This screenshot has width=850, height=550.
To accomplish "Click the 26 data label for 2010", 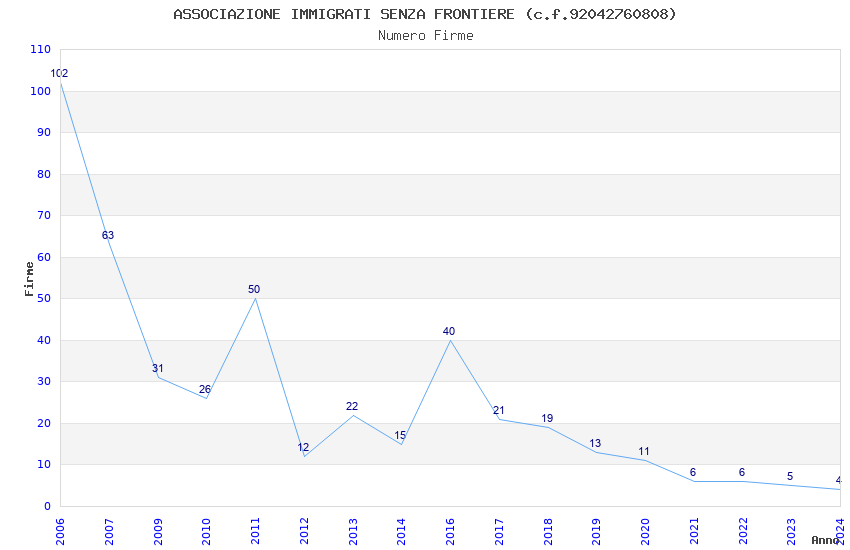I will 205,390.
